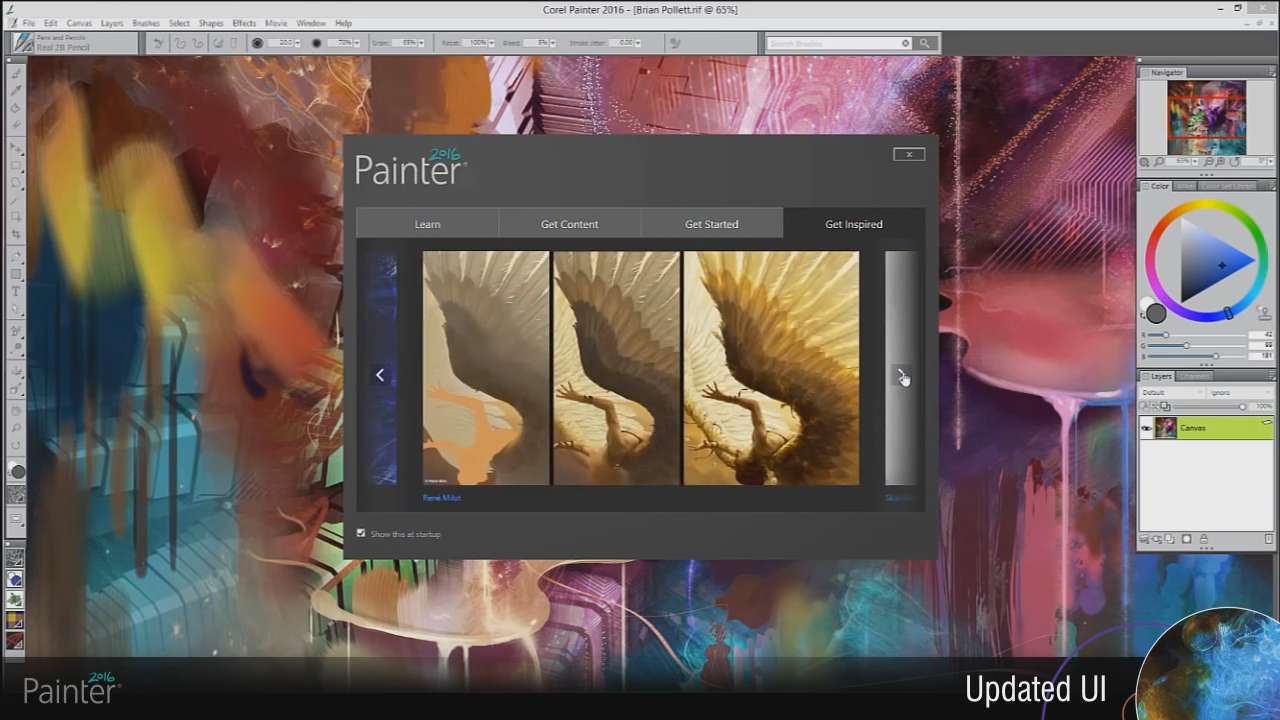1280x720 pixels.
Task: Adjust the B color slider
Action: (1197, 356)
